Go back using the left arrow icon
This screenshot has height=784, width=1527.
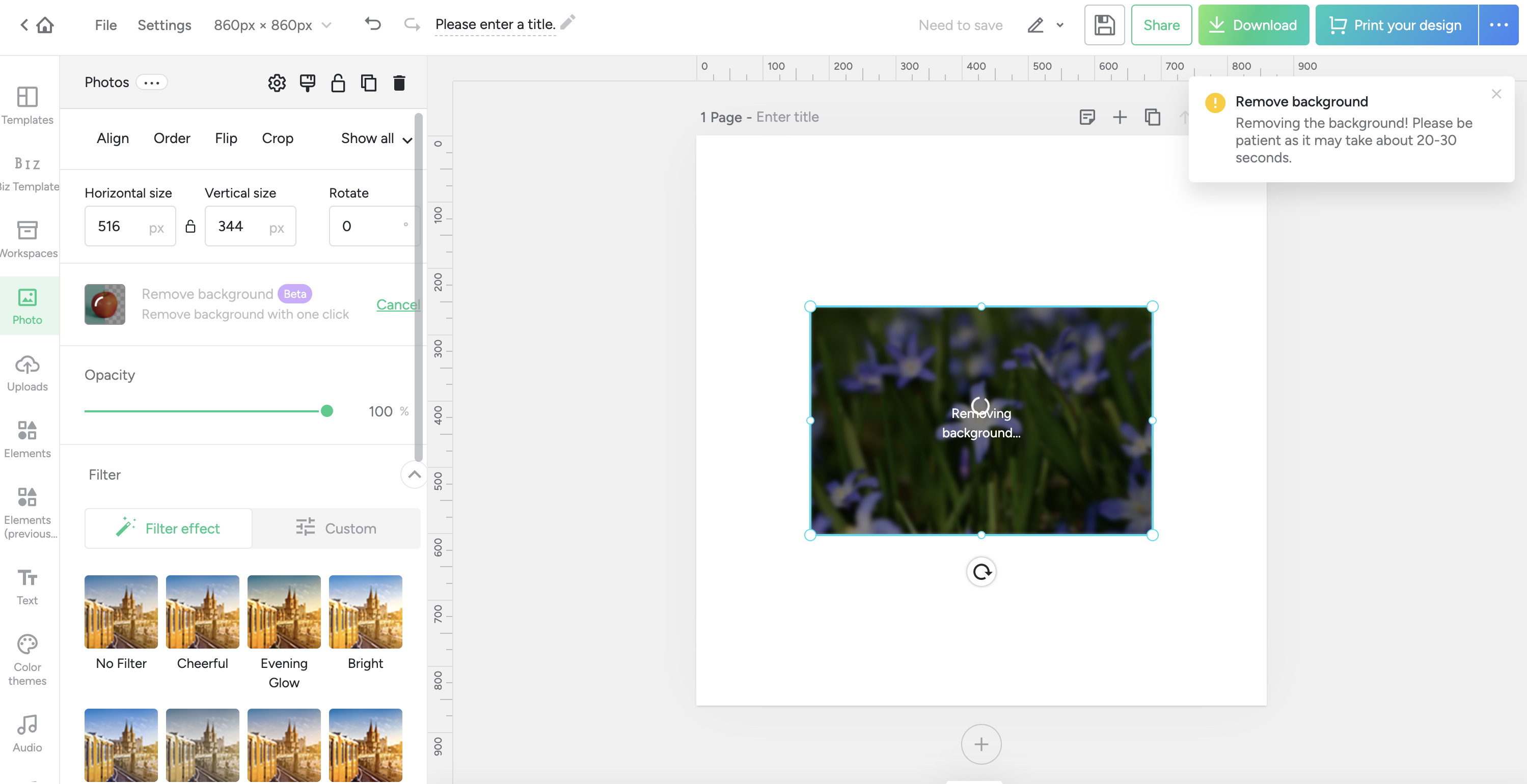pos(24,25)
